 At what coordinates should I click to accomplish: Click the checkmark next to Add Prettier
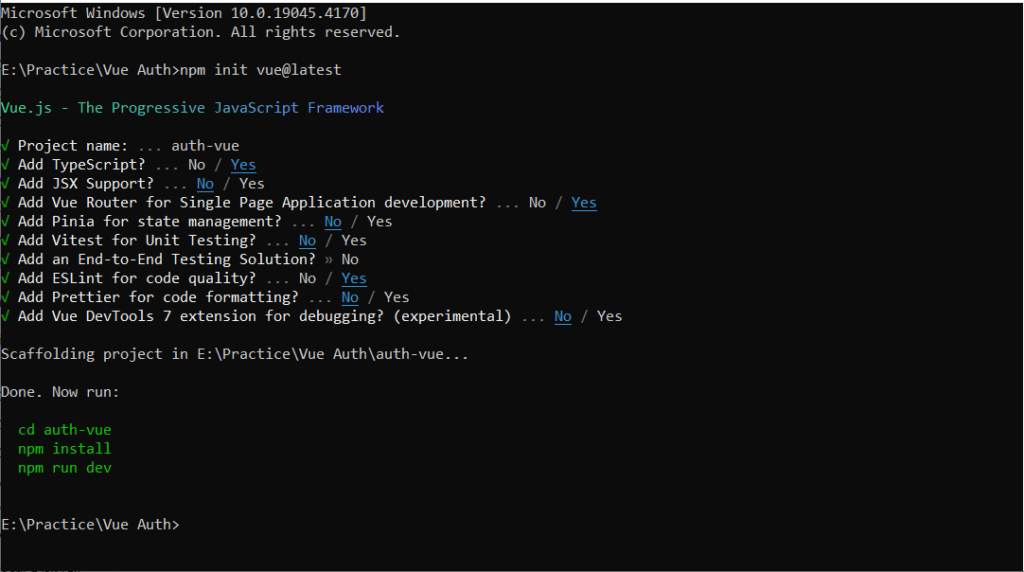[x=6, y=298]
